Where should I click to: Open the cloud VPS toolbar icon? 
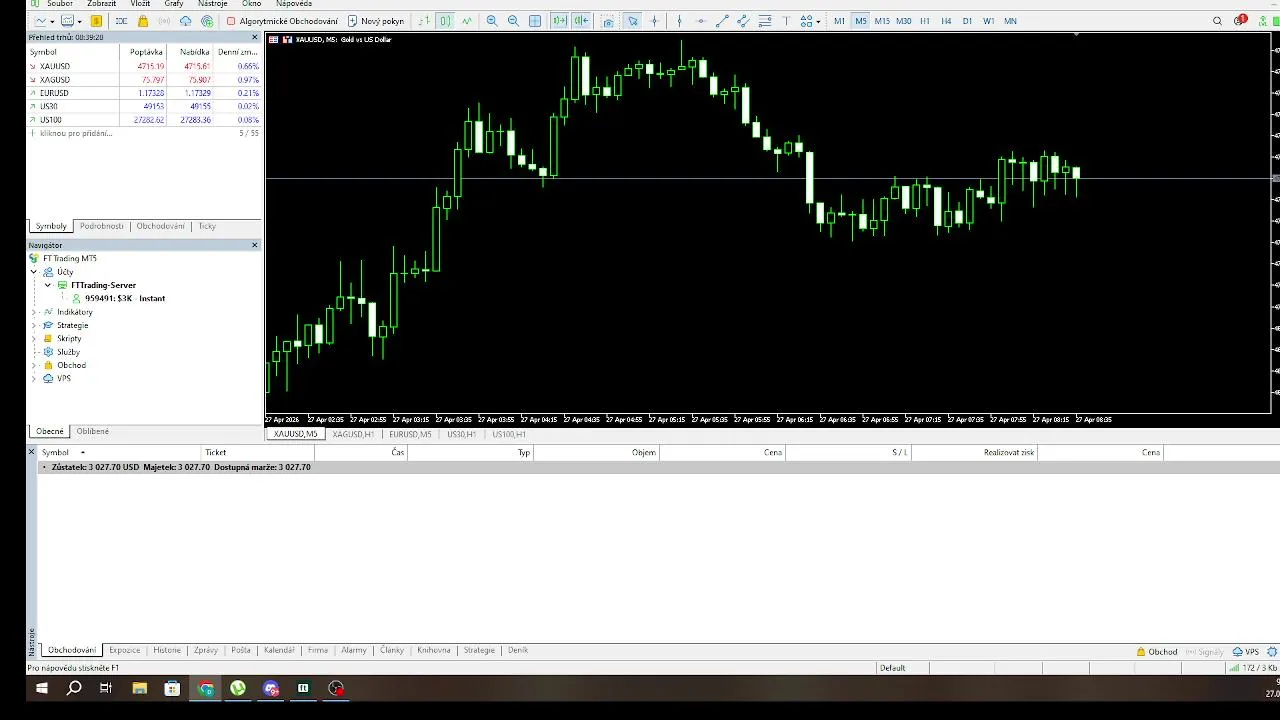pos(185,21)
